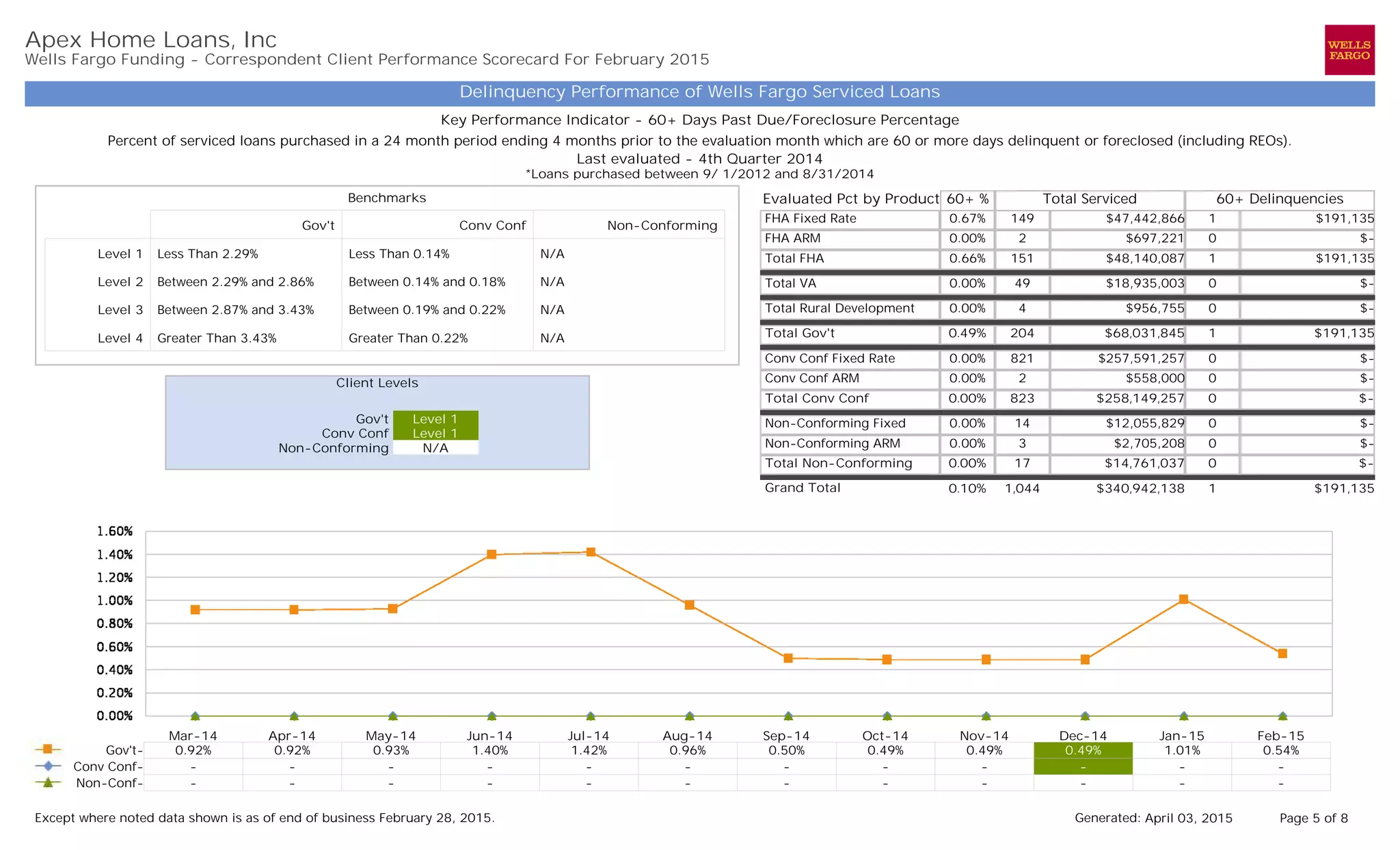The image size is (1400, 850).
Task: Select the 'Grand Total' row label
Action: 803,488
